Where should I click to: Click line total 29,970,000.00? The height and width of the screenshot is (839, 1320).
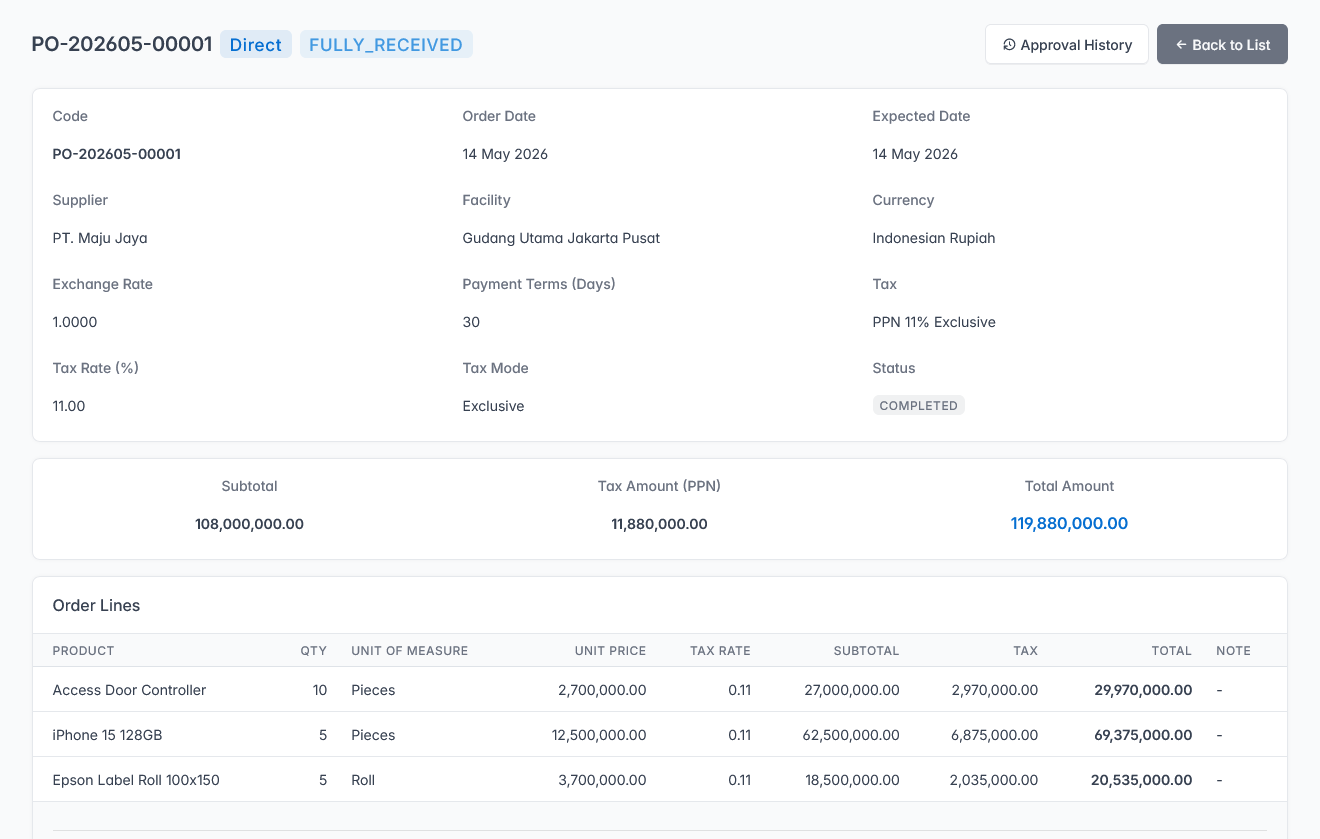point(1143,690)
